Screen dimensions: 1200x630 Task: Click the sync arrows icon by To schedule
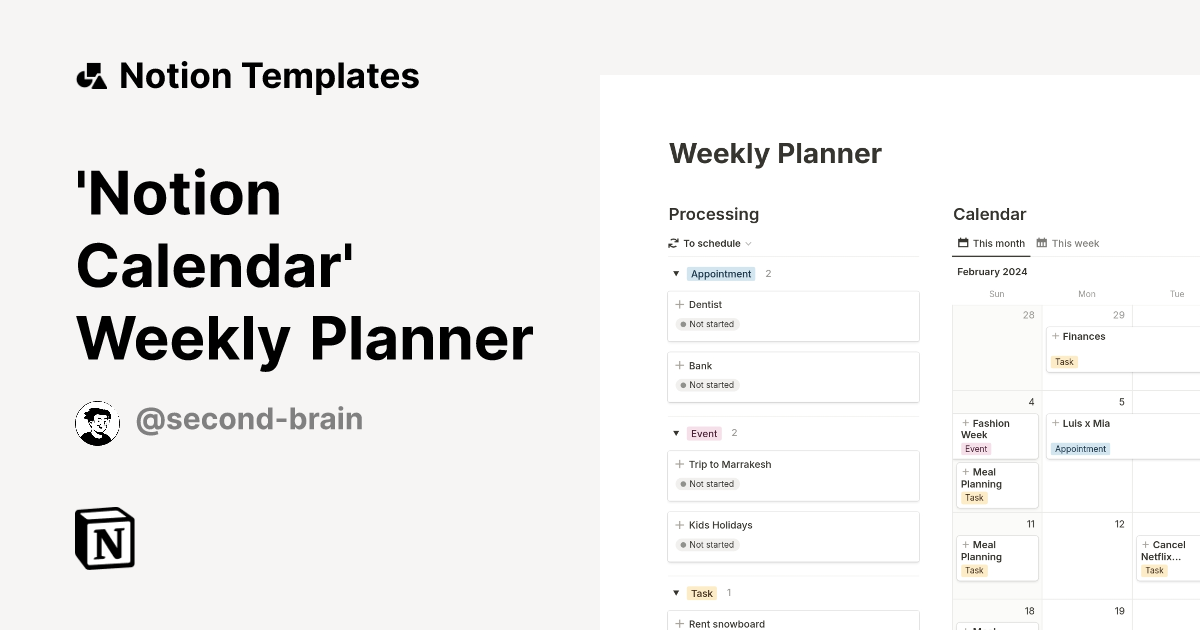[x=674, y=243]
